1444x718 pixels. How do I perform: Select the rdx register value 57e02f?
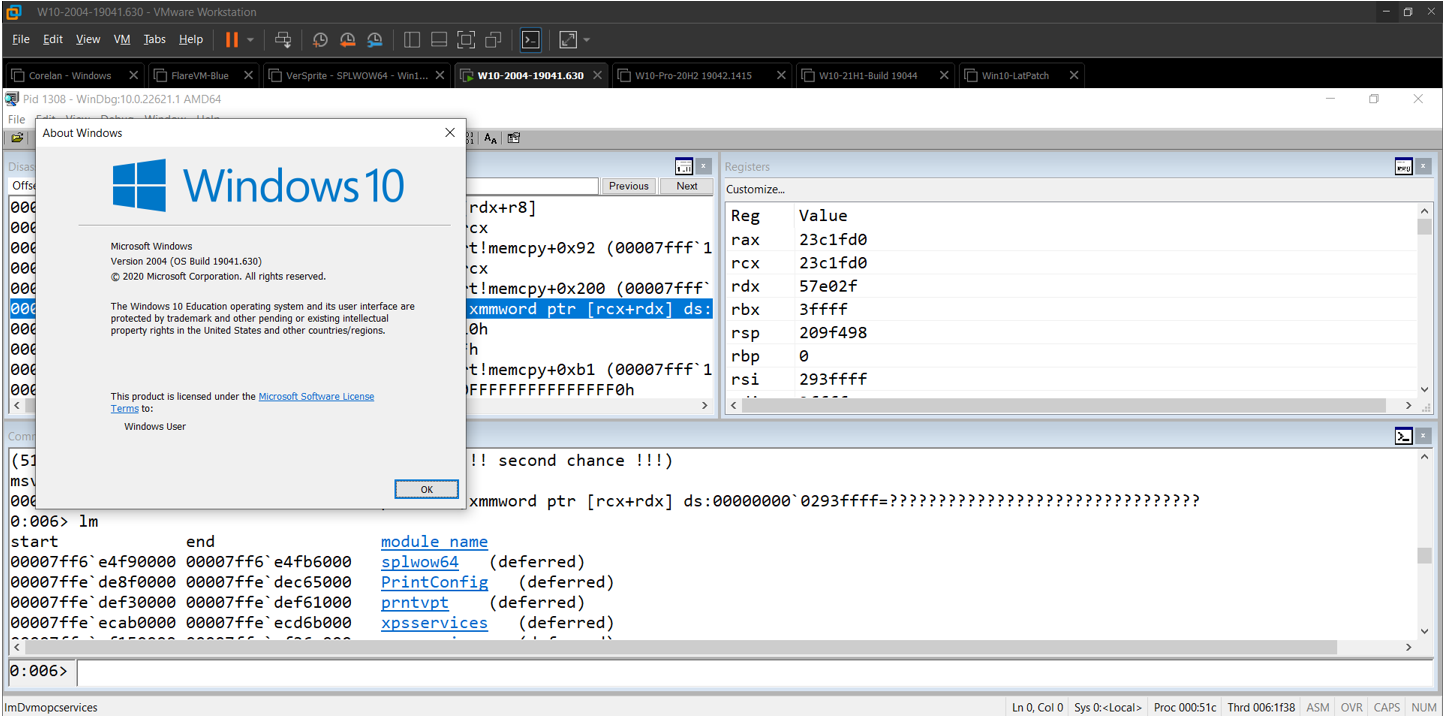click(x=829, y=286)
